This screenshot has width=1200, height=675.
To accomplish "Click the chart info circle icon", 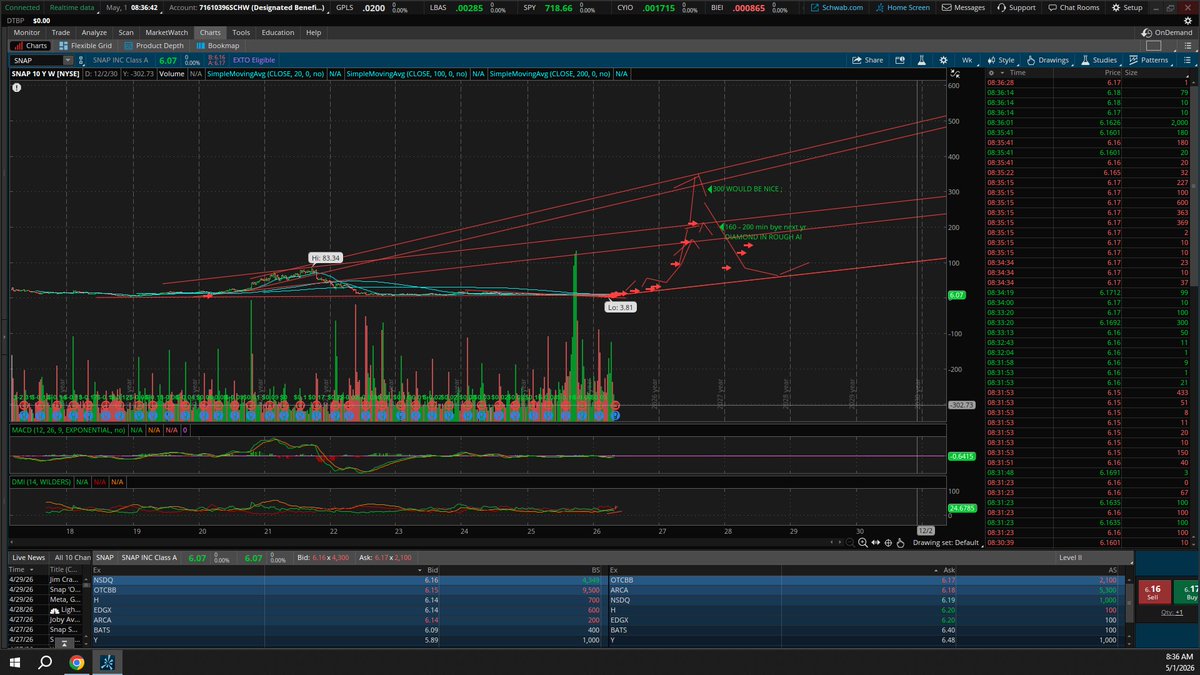I will pos(18,87).
